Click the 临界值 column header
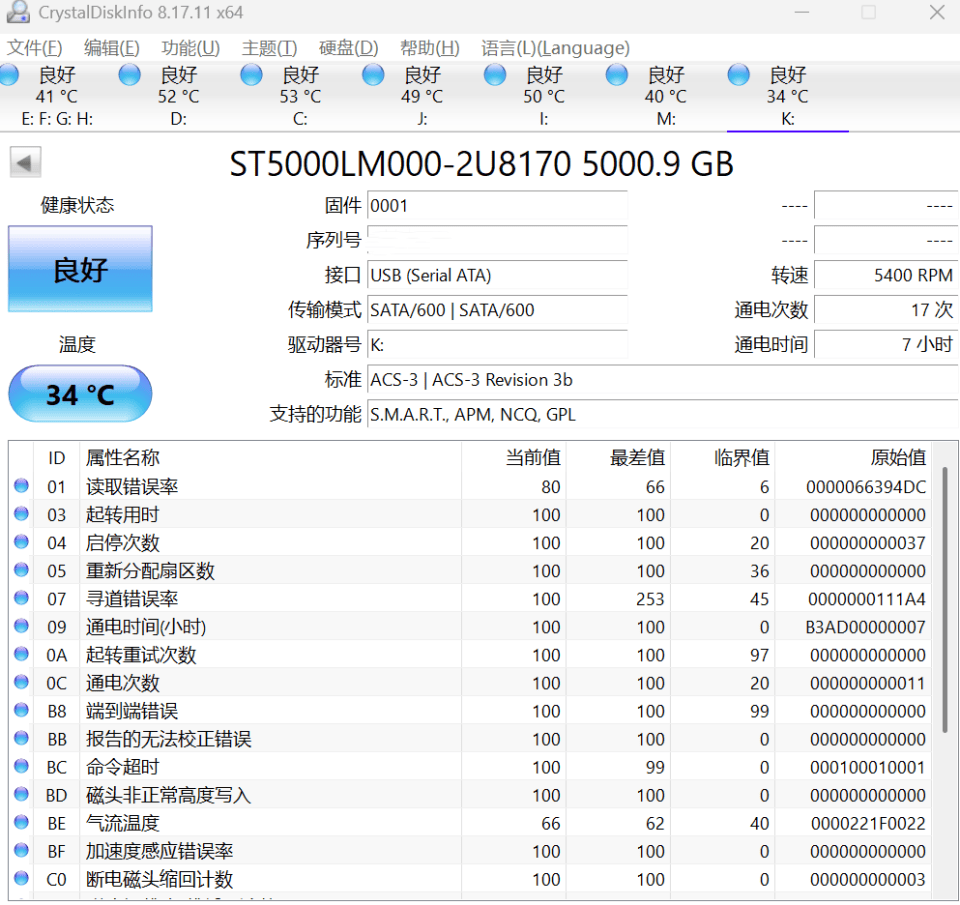The image size is (960, 905). (x=722, y=457)
